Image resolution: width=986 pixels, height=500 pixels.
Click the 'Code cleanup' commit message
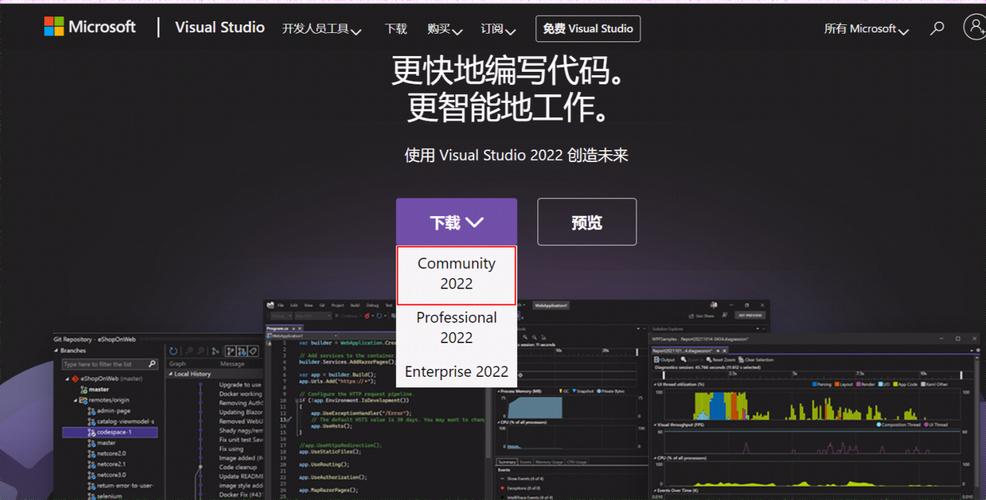pyautogui.click(x=238, y=467)
